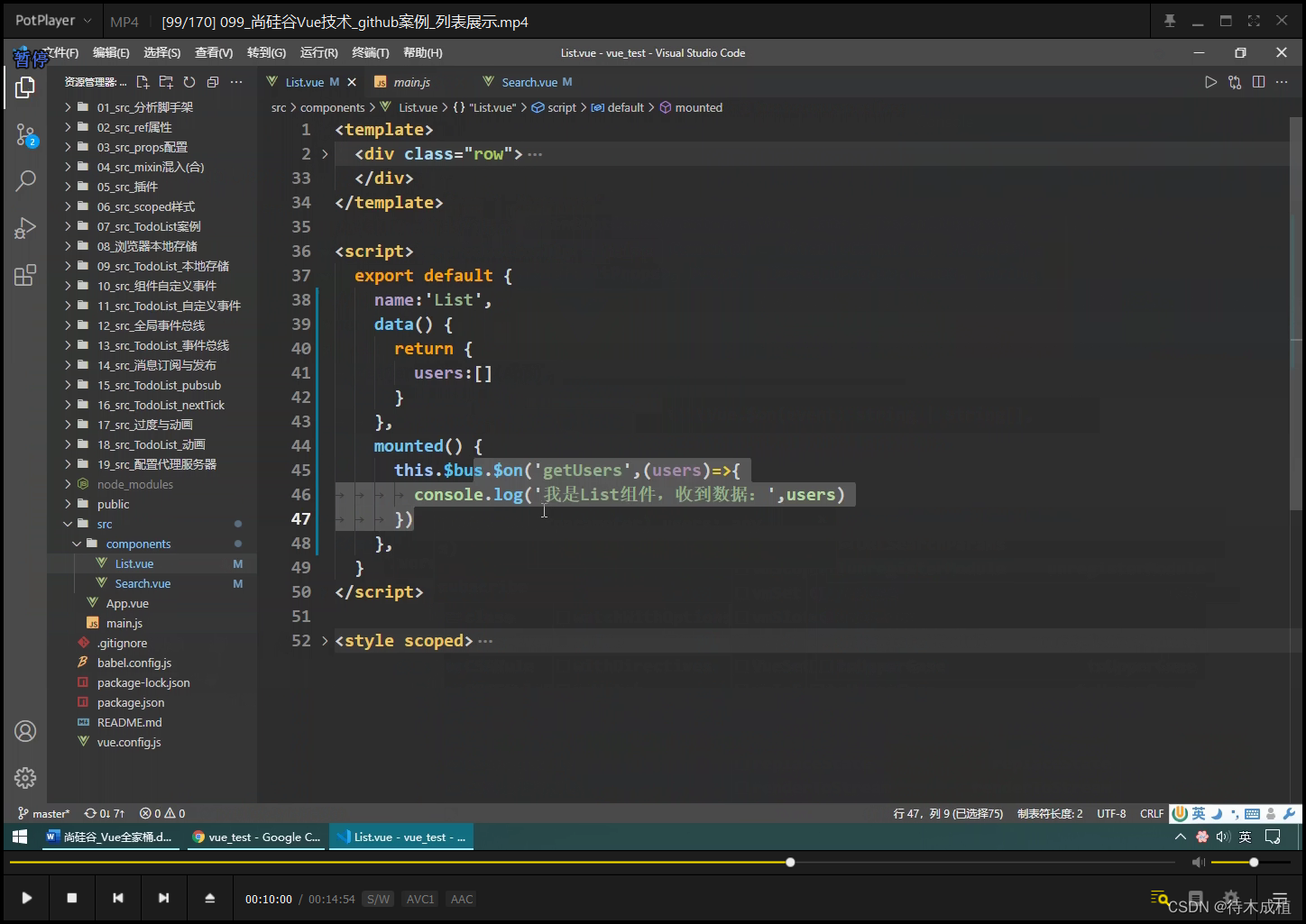
Task: Click the PotPlayer eject/open file button
Action: click(209, 898)
